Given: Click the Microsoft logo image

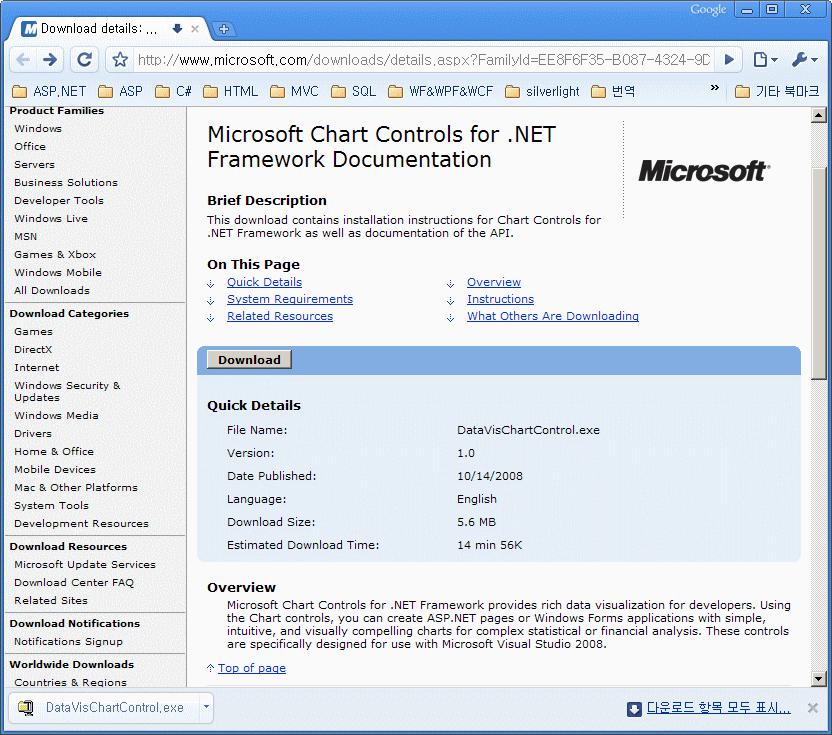Looking at the screenshot, I should [704, 171].
